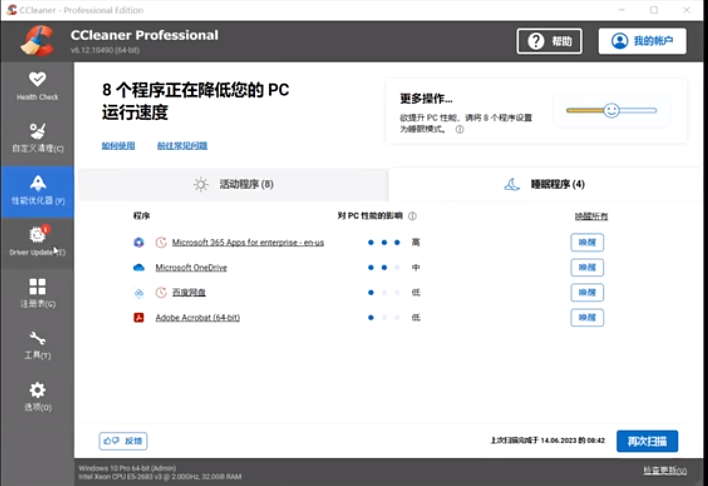The height and width of the screenshot is (486, 708).
Task: Switch to 睡眠程序 (4) tab
Action: pos(544,184)
